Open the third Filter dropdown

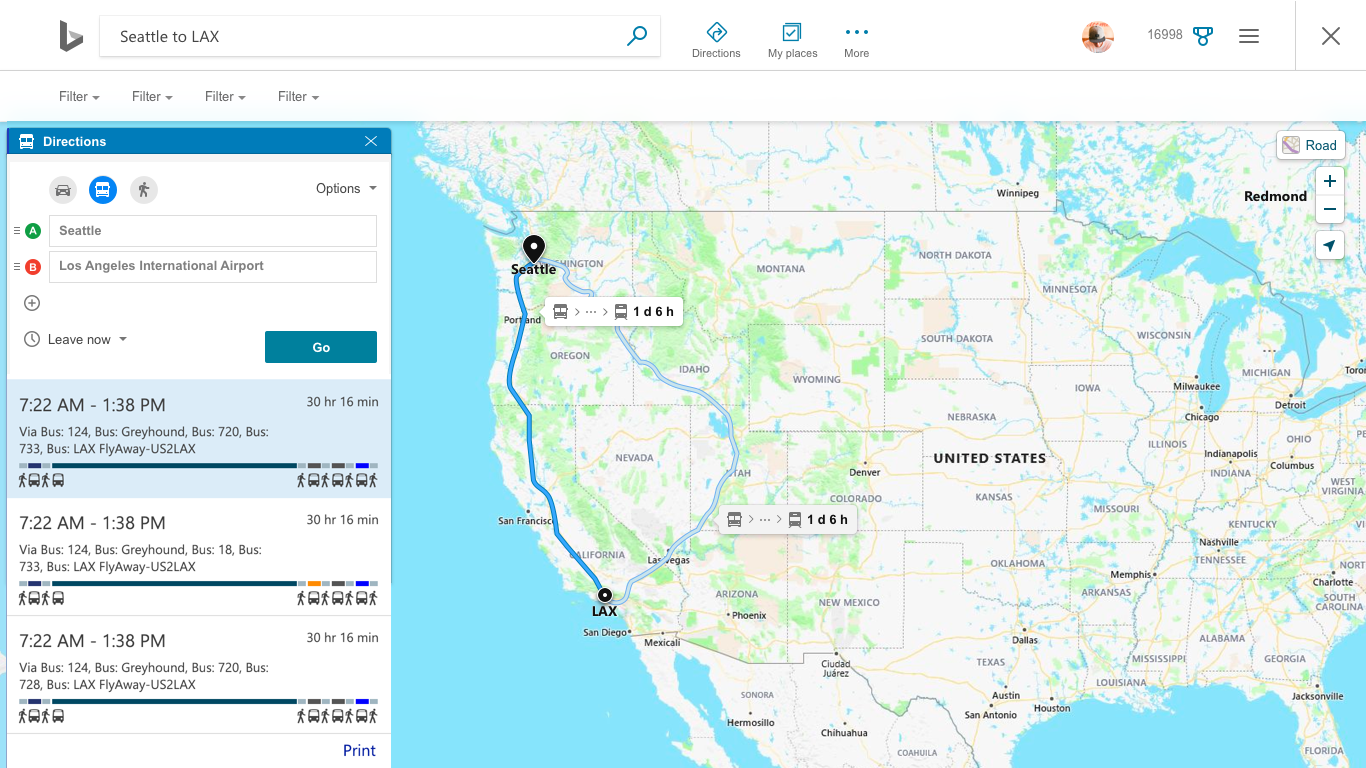(x=225, y=97)
